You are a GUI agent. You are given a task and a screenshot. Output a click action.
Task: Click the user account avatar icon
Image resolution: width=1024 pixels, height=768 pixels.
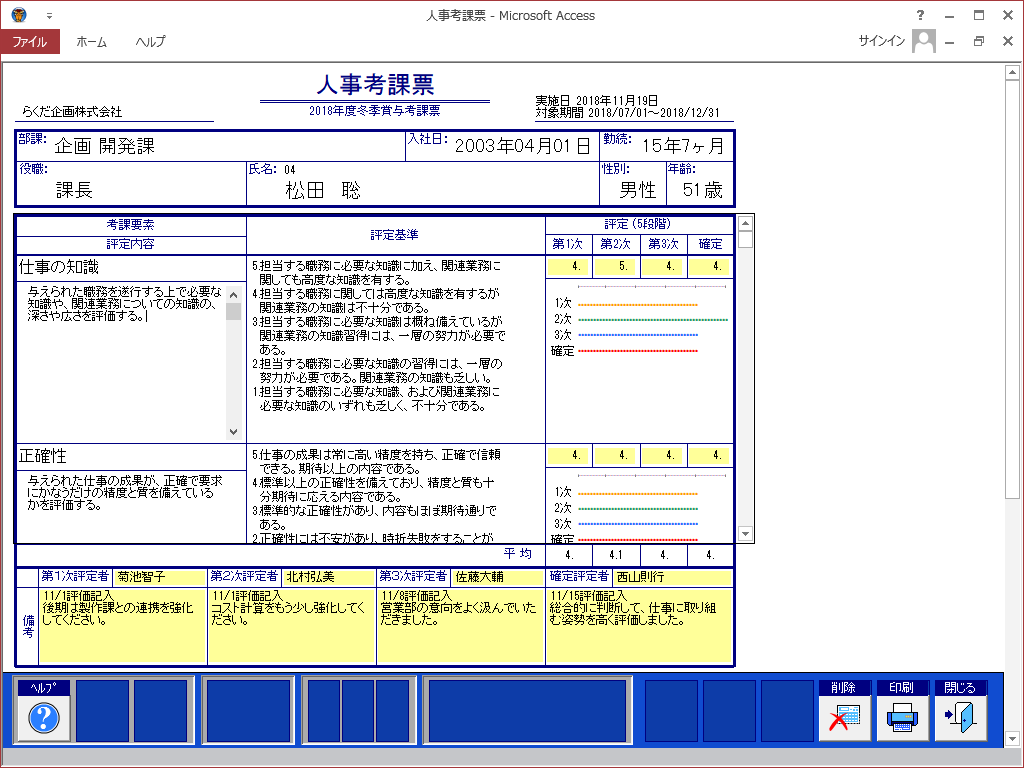(923, 41)
